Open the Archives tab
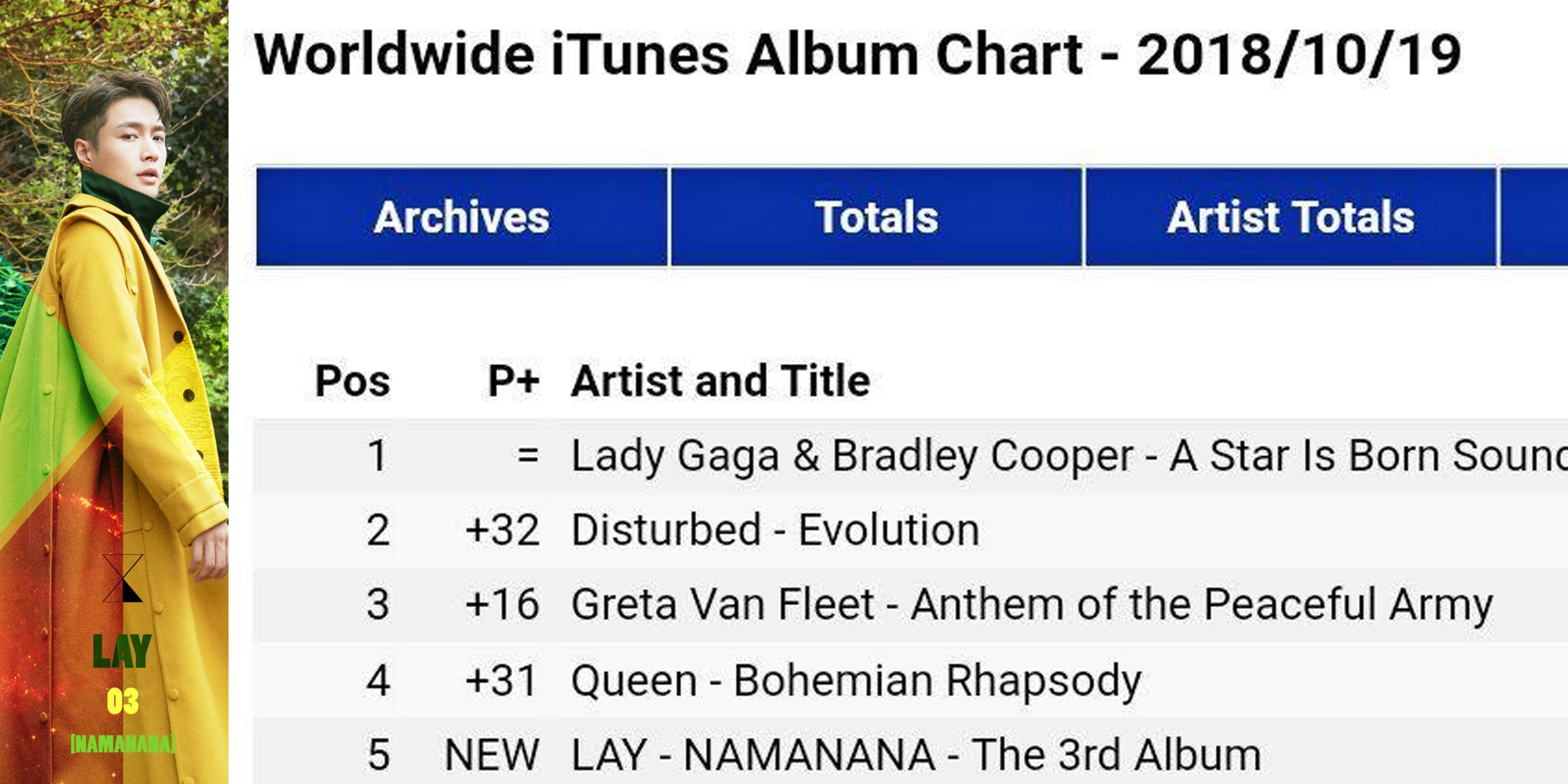1568x784 pixels. (461, 217)
